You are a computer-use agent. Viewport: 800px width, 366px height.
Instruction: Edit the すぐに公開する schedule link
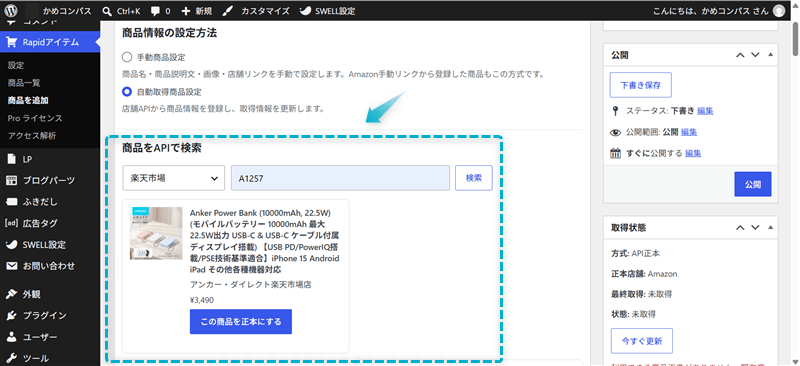[693, 153]
